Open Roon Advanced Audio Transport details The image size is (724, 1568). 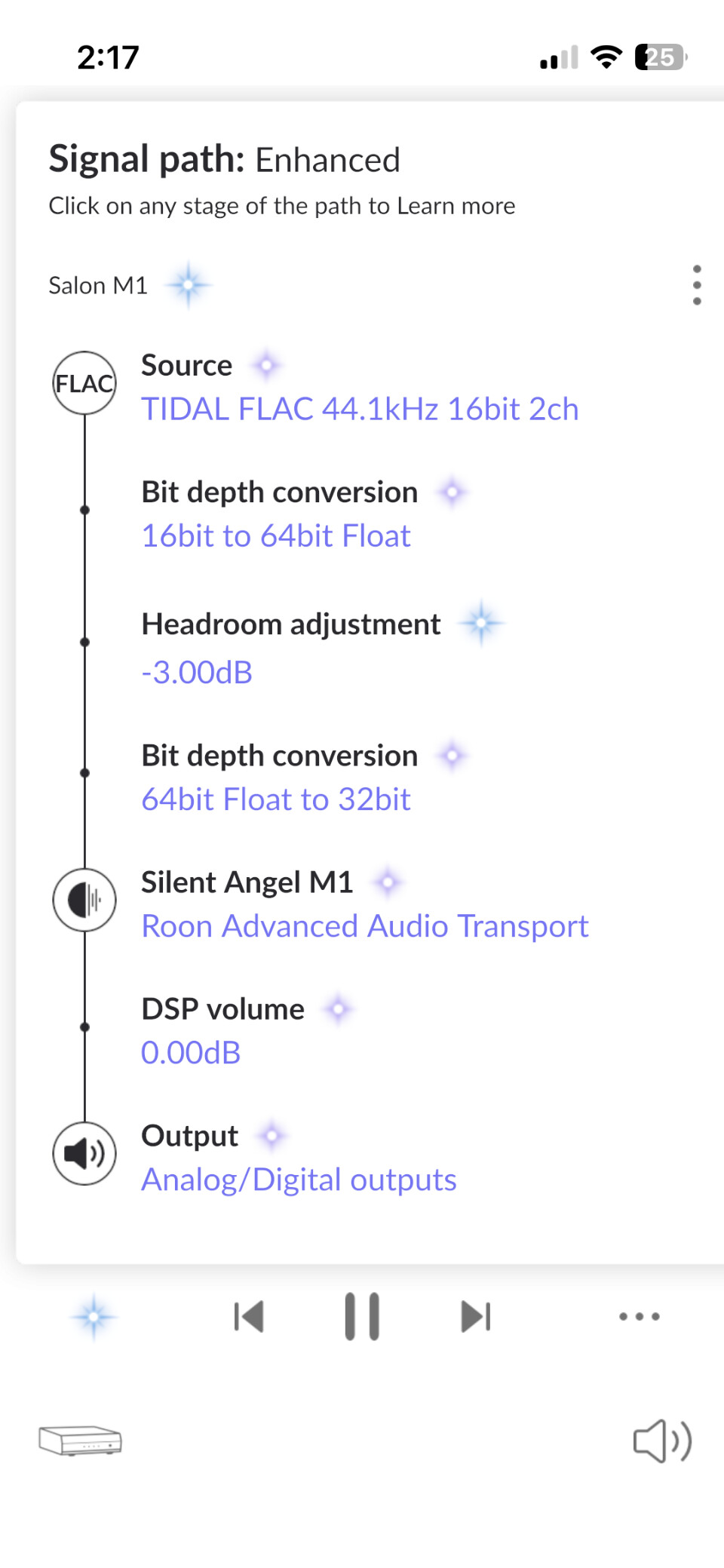[365, 926]
